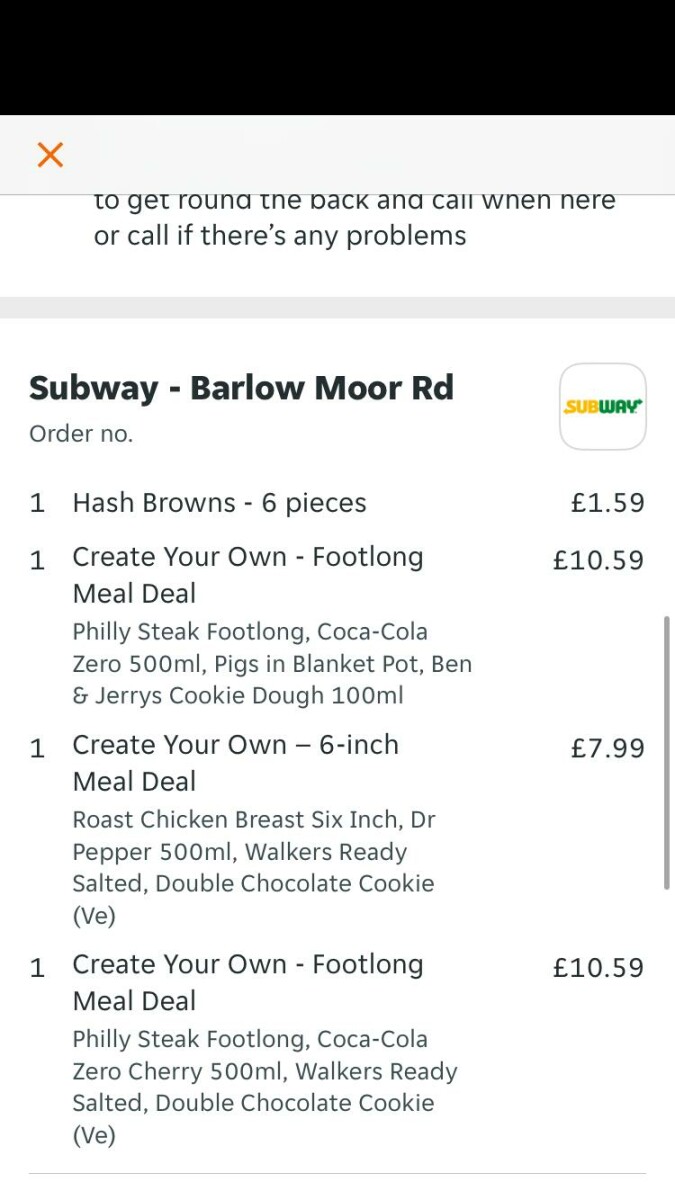Tap the £1.59 Hash Browns price
Image resolution: width=675 pixels, height=1200 pixels.
coord(607,503)
